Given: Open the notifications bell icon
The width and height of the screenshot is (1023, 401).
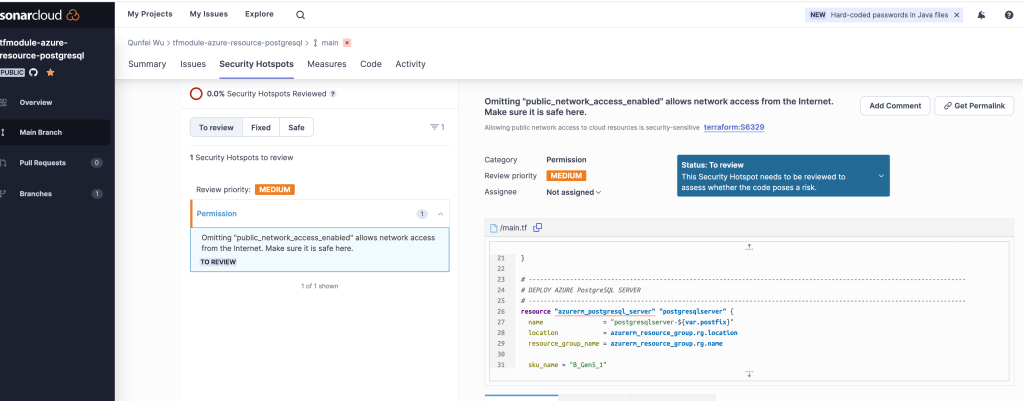Looking at the screenshot, I should click(x=981, y=15).
